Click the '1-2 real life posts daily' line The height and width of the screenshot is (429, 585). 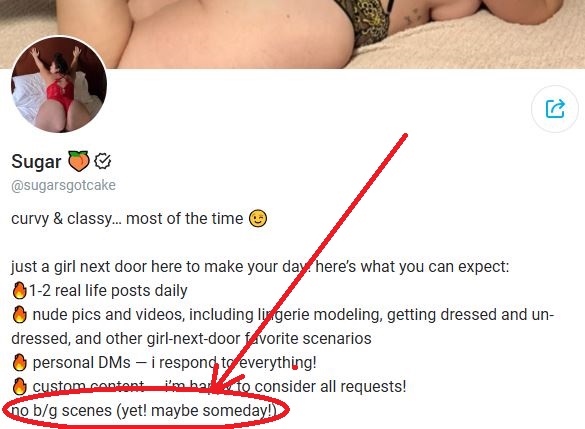[x=108, y=291]
